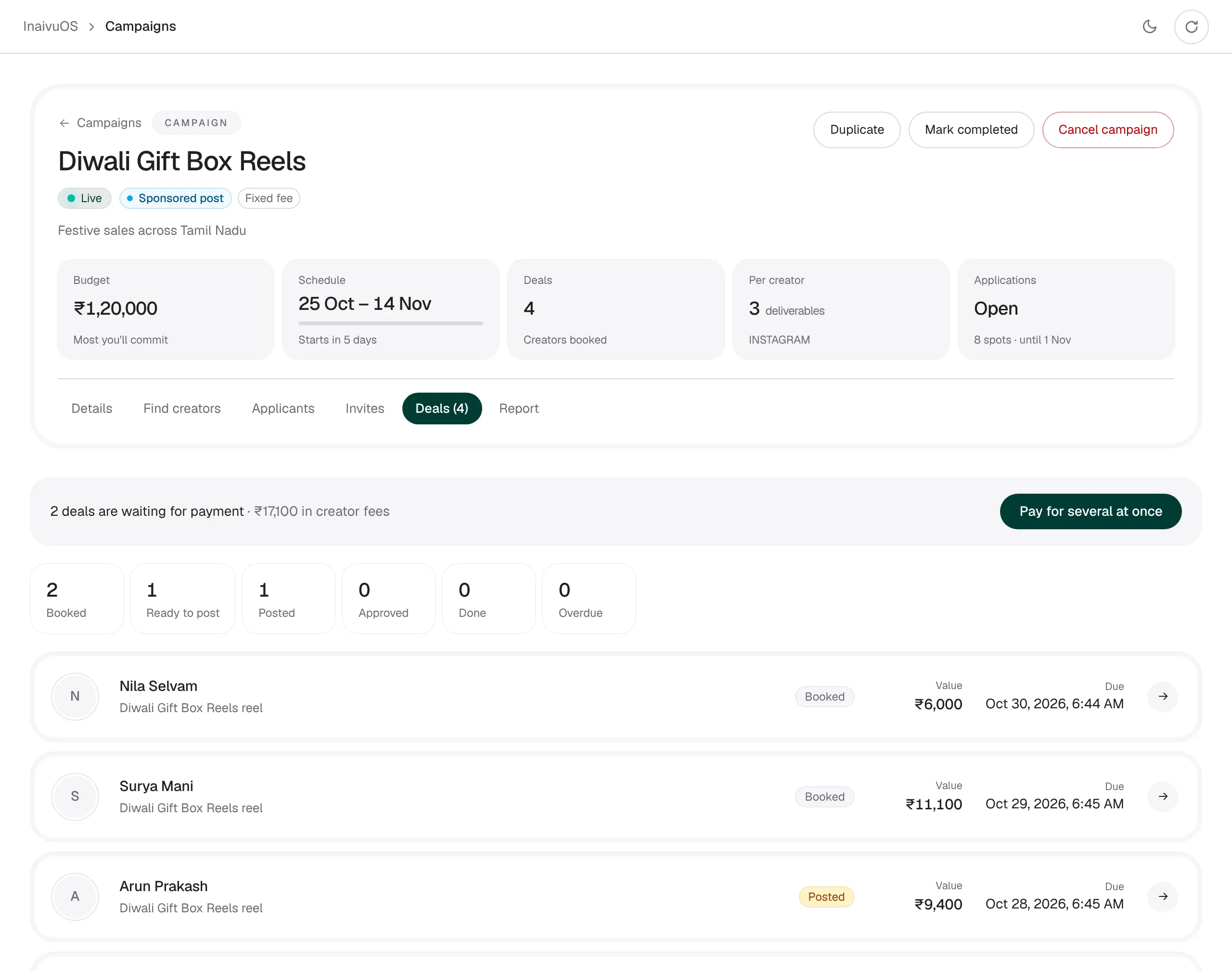The image size is (1232, 971).
Task: Click the Posted badge on Arun Prakash
Action: click(x=826, y=896)
